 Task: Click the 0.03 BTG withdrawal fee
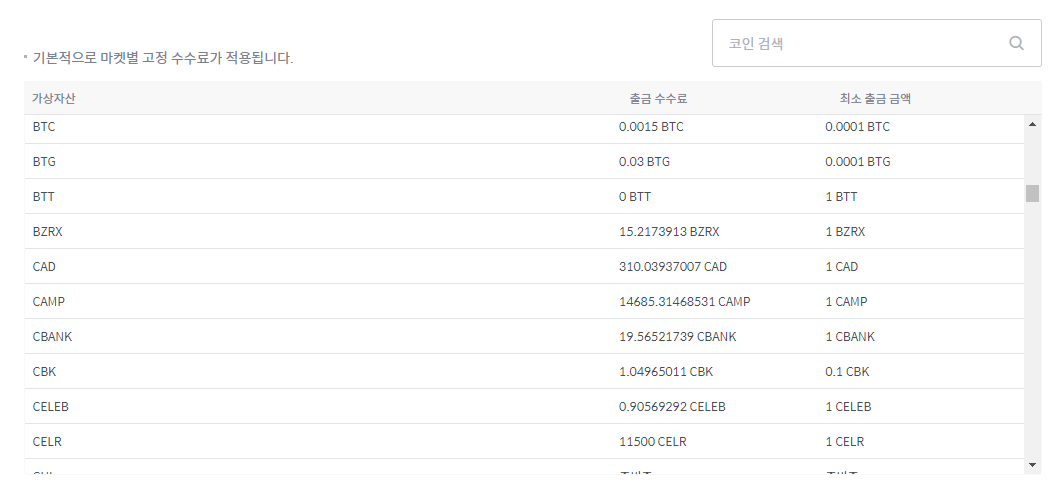coord(645,162)
